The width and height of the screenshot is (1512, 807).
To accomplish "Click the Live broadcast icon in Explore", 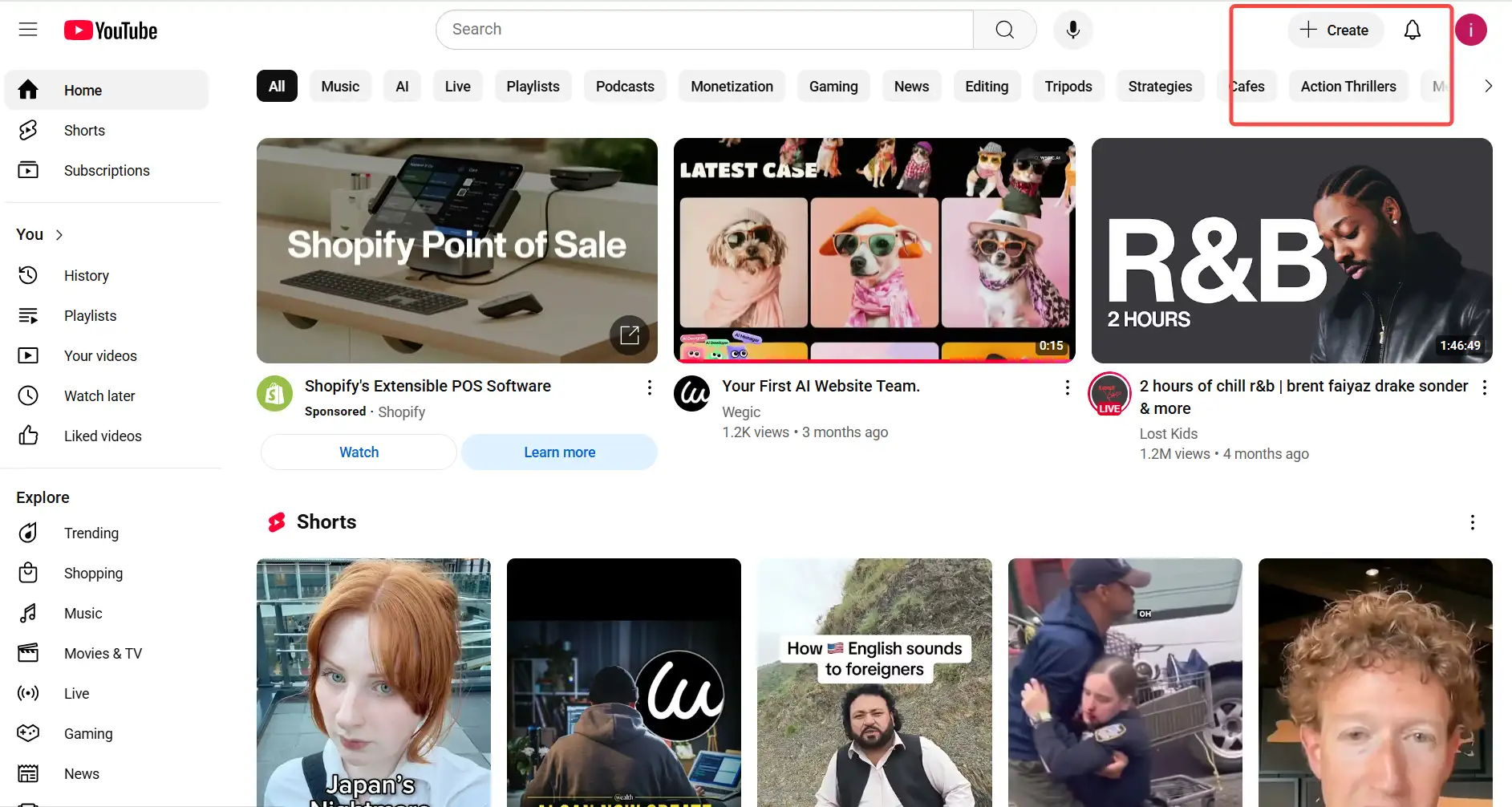I will coord(28,693).
